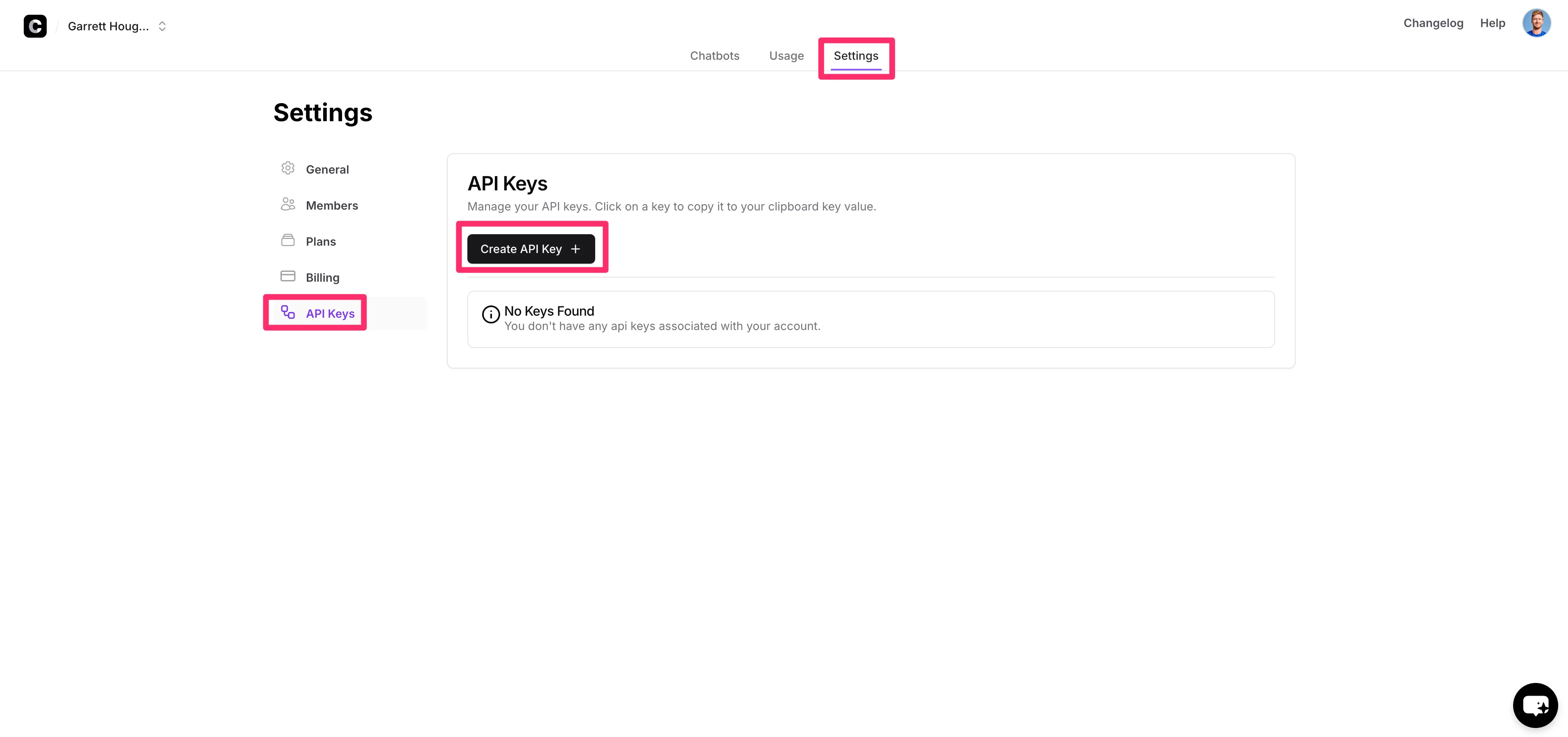Screen dimensions: 1568x737
Task: Click the team switcher chevron arrows
Action: (162, 26)
